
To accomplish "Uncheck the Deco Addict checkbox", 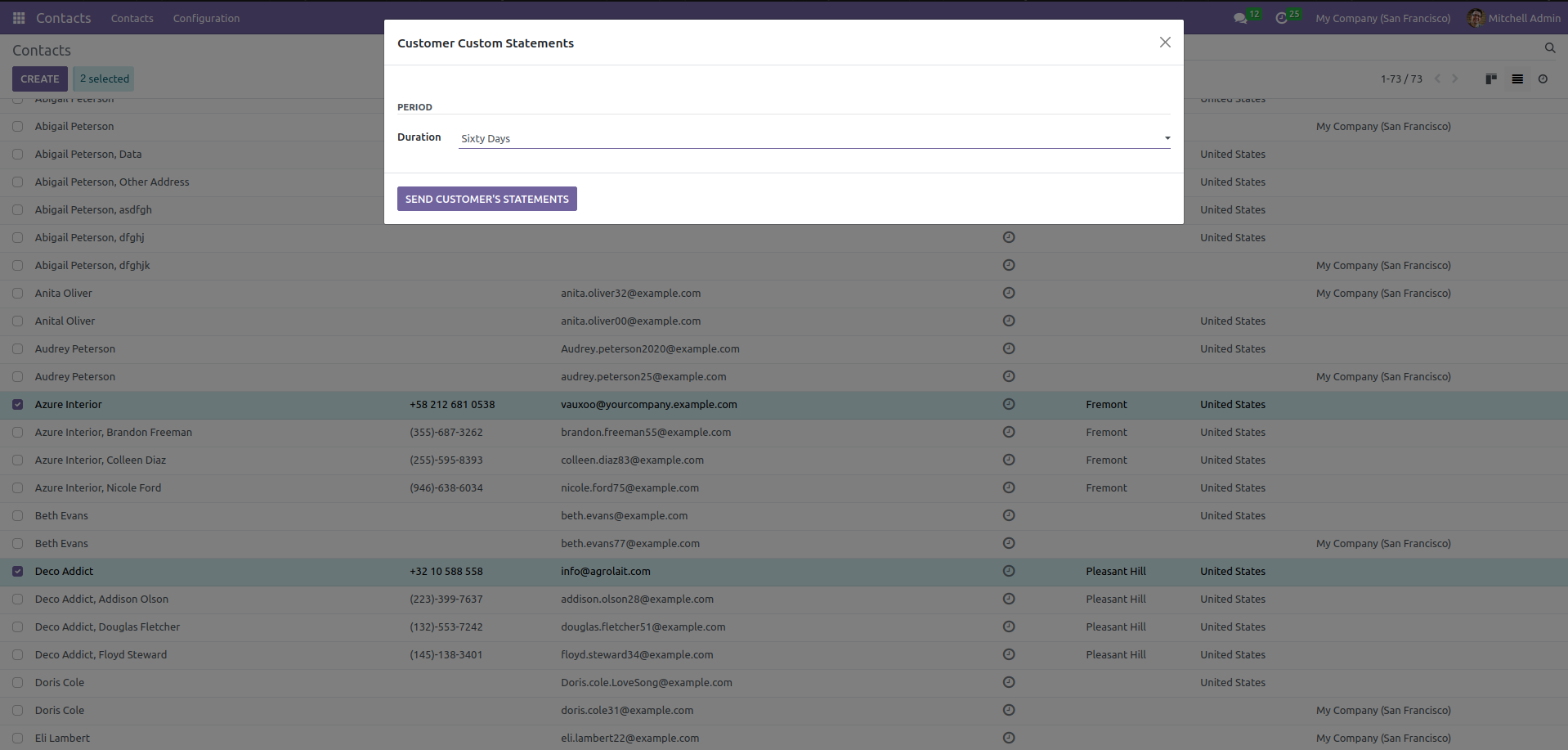I will click(x=17, y=571).
